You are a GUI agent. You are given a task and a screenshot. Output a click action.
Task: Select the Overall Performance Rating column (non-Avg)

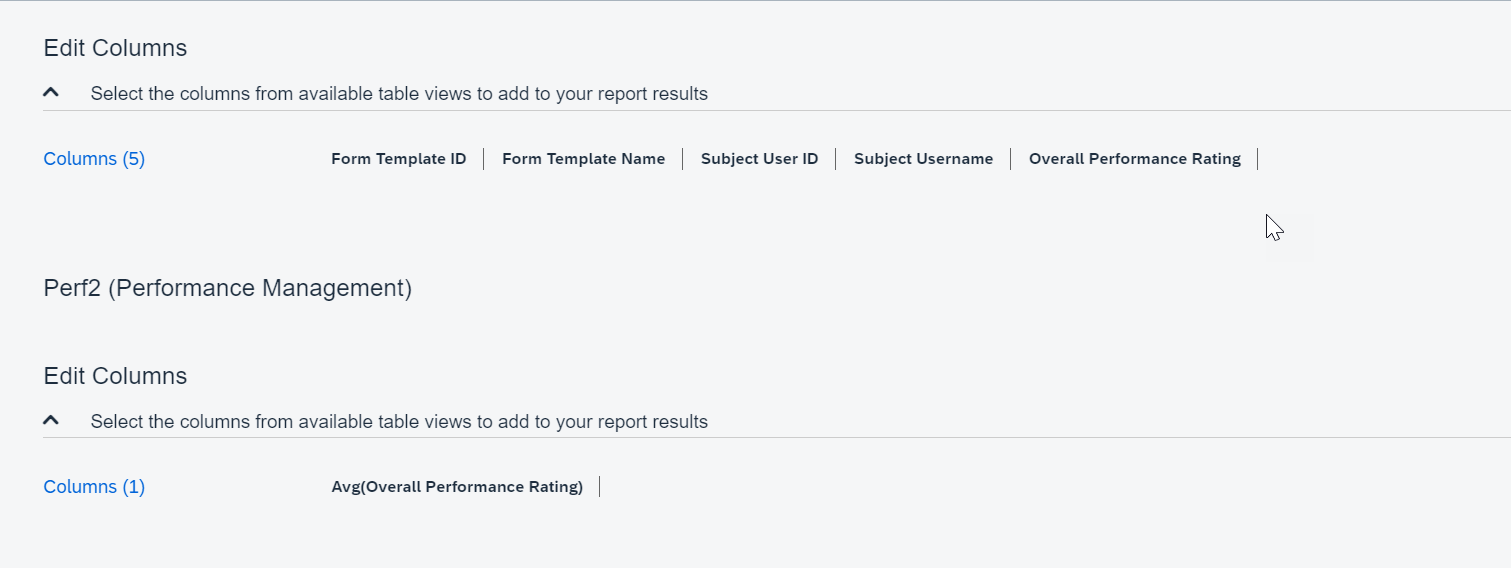tap(1135, 159)
